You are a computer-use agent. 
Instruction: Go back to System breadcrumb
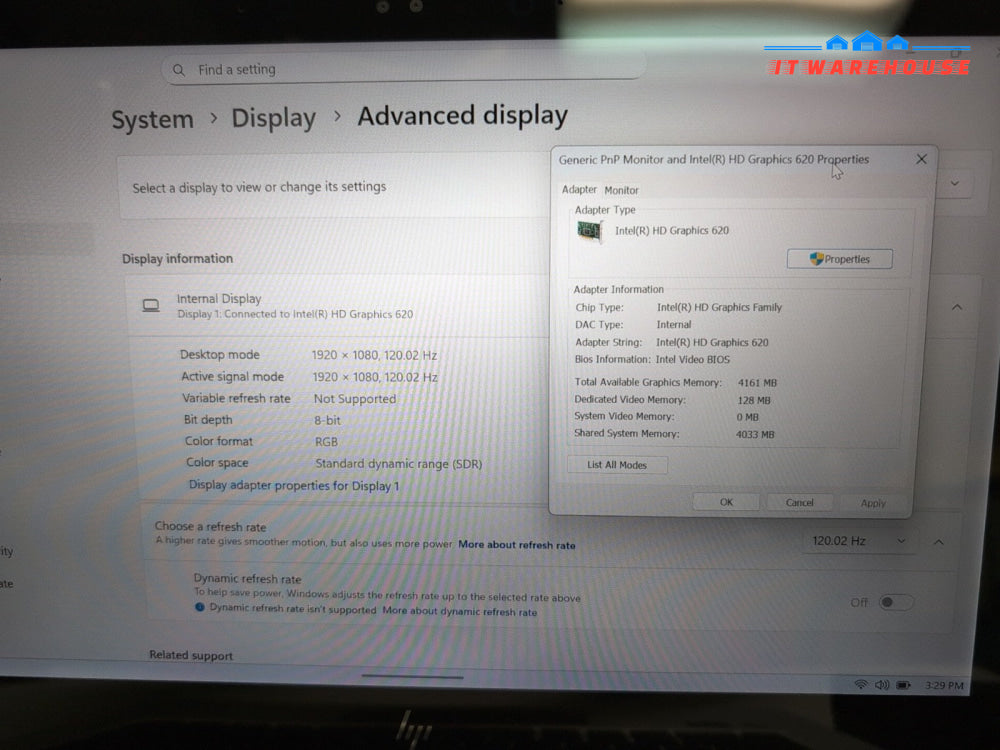point(152,119)
